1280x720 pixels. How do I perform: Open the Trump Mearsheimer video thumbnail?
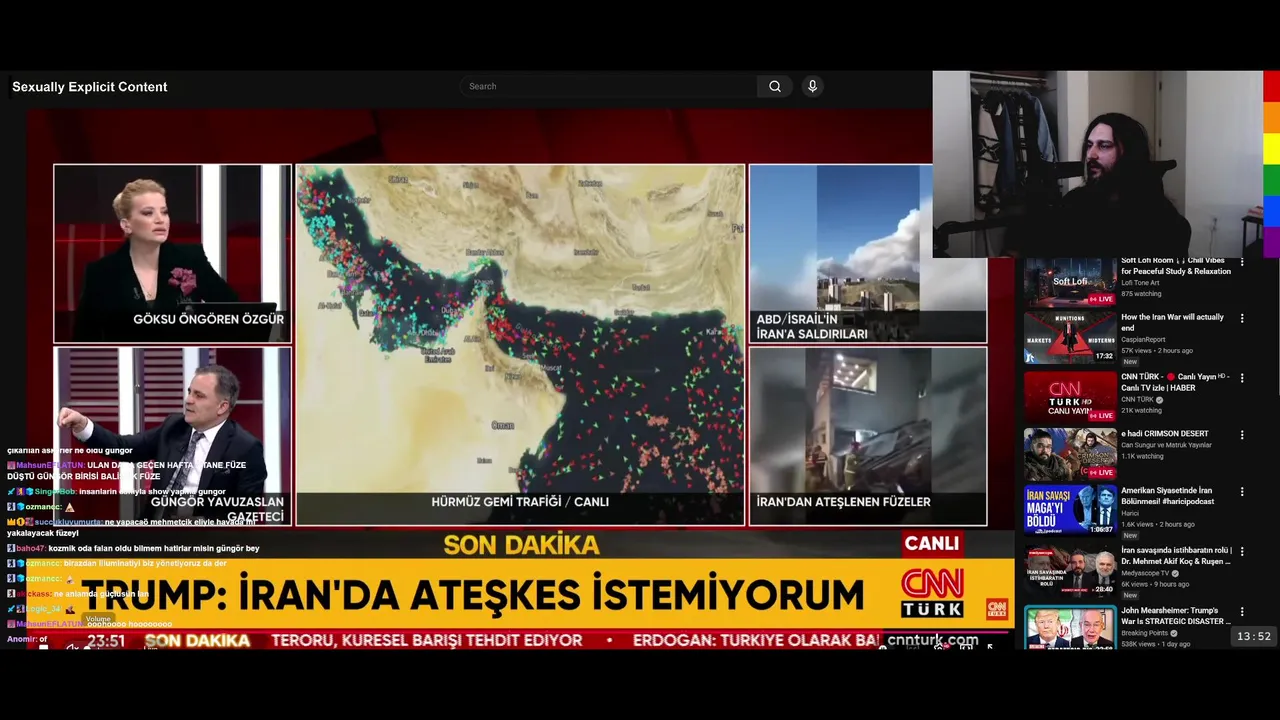click(1069, 627)
